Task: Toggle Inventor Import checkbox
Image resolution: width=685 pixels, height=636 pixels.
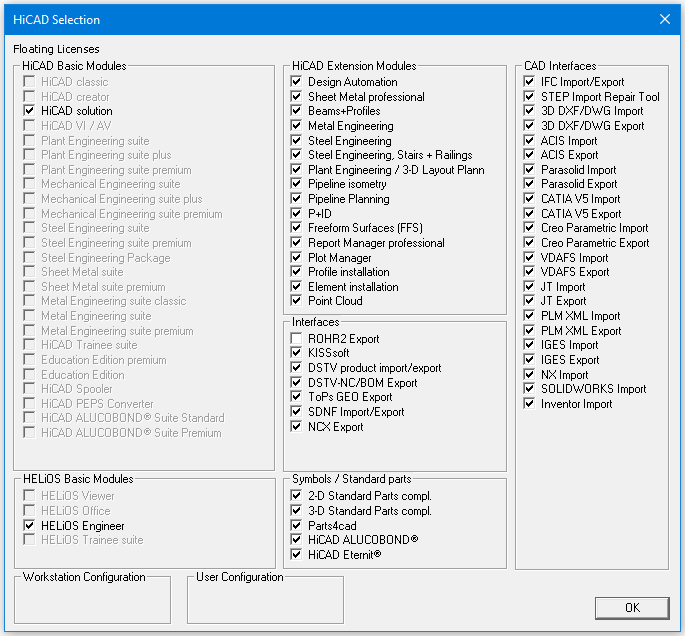Action: coord(529,404)
